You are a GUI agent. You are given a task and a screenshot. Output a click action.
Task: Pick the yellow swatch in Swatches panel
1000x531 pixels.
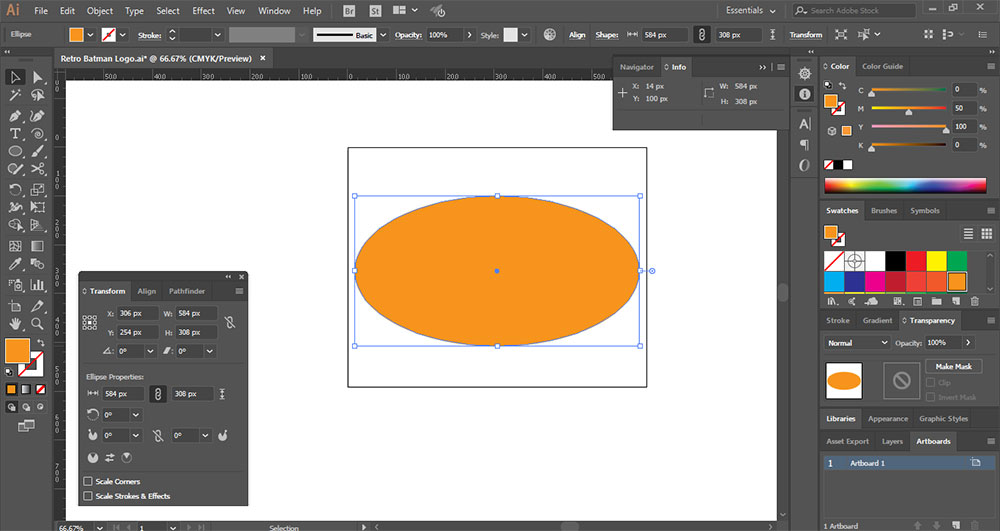point(936,261)
